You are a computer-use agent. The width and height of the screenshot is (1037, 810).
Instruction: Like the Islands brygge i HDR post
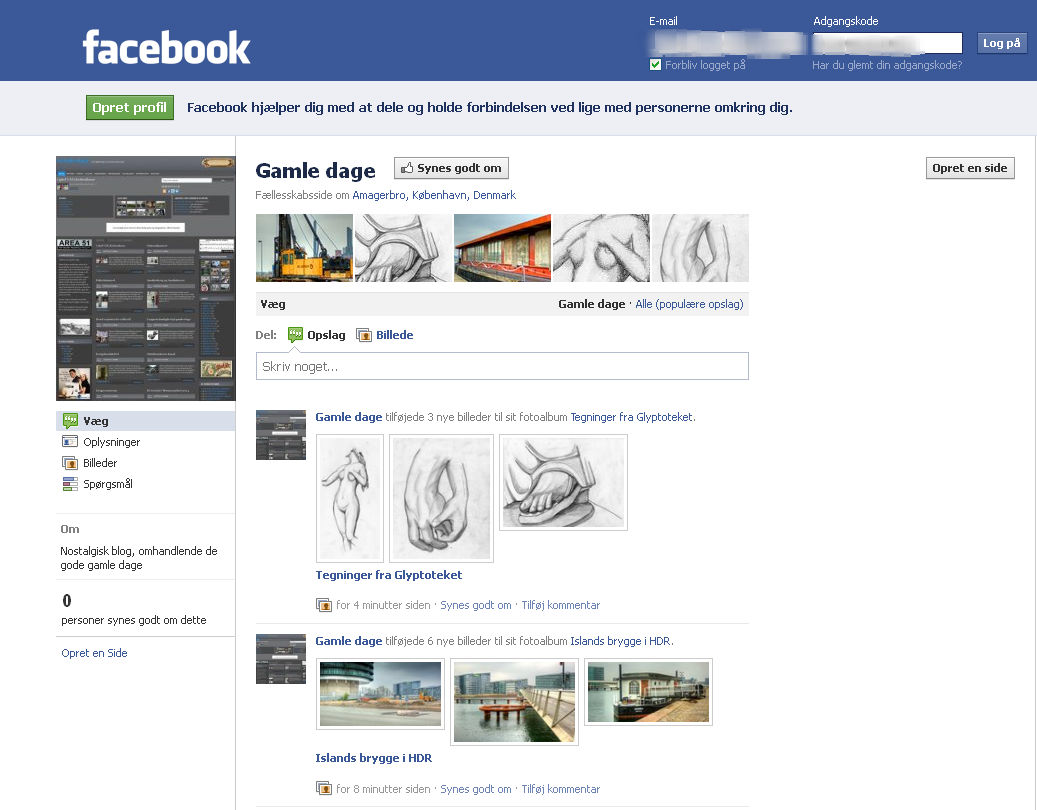[476, 789]
